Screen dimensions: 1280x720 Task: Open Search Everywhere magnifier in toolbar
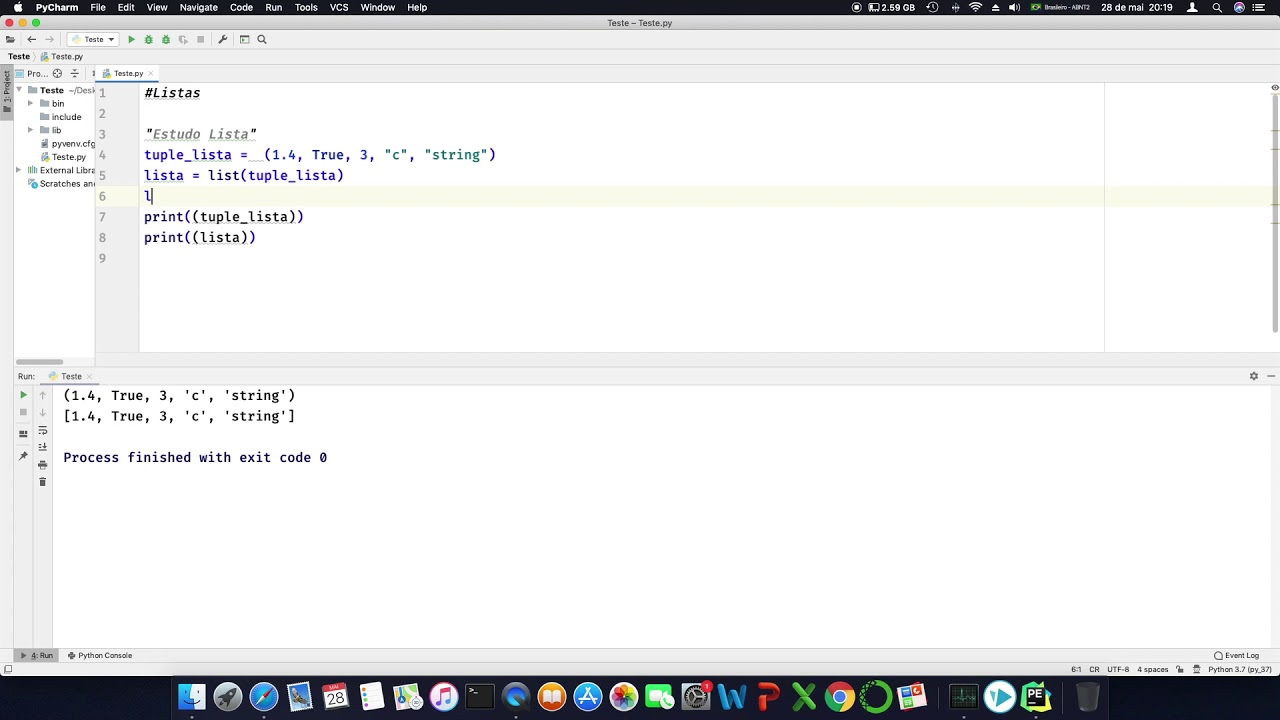tap(262, 39)
